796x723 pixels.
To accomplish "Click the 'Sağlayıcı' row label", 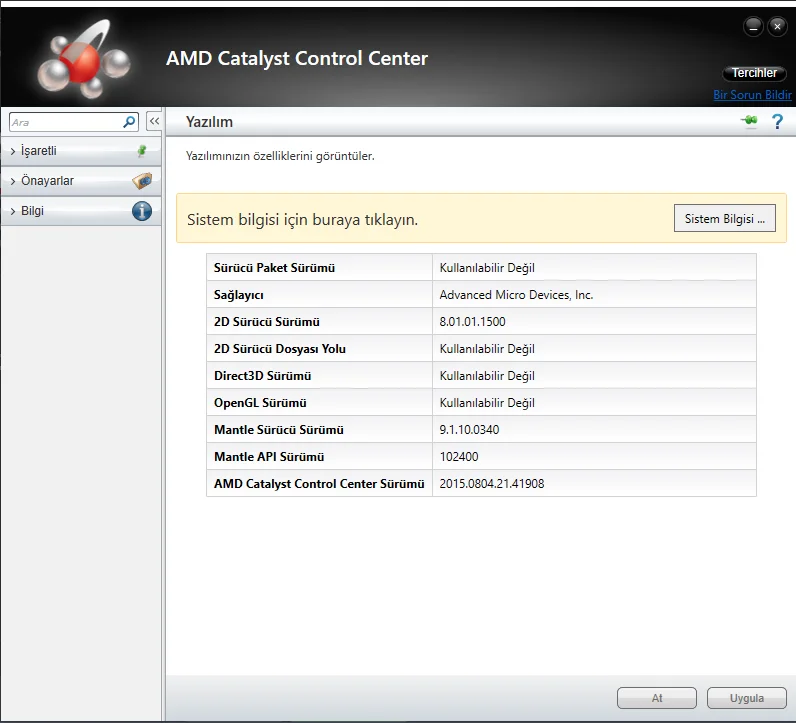I will [239, 295].
